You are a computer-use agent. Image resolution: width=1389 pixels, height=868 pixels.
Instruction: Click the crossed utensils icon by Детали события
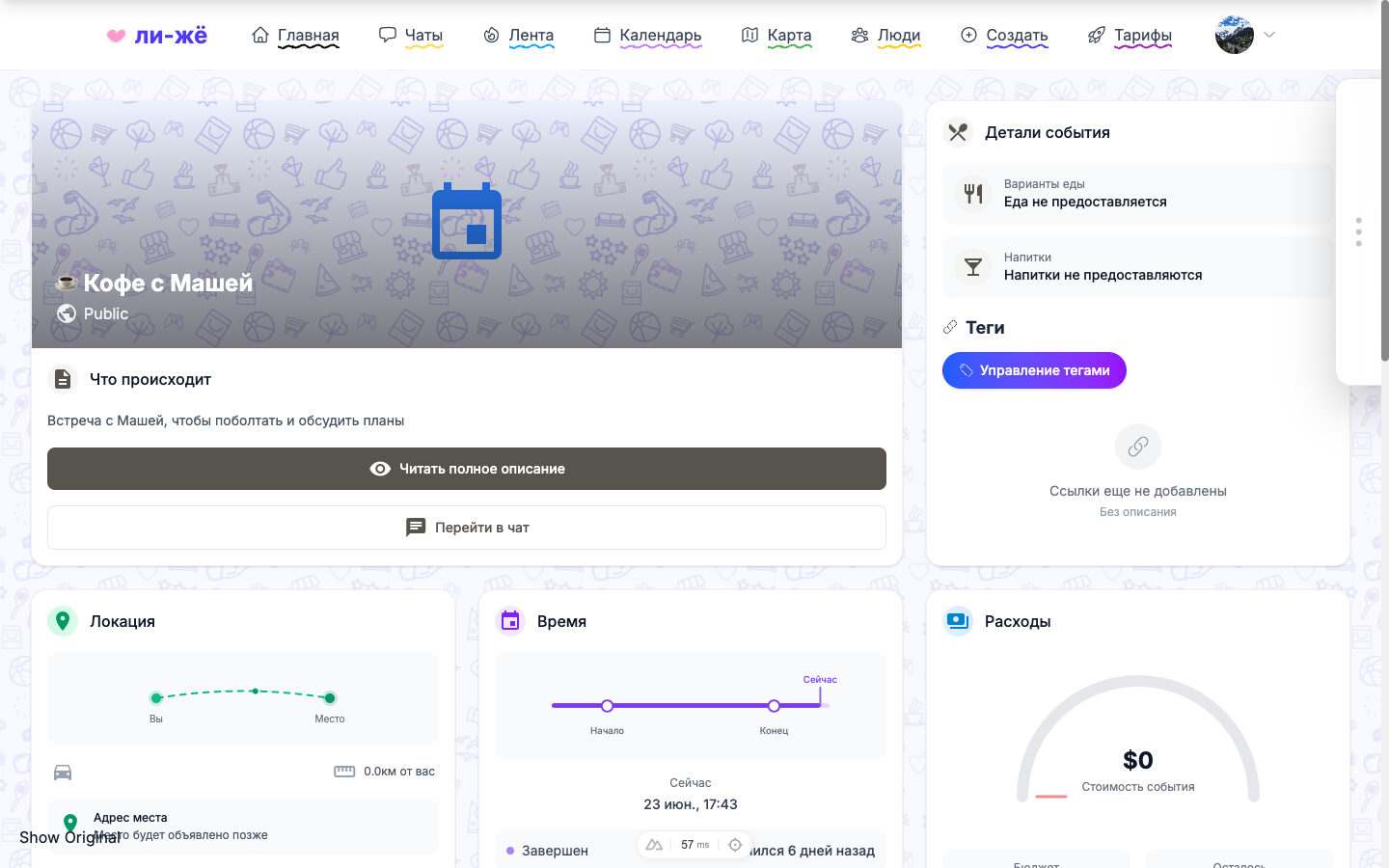[958, 132]
